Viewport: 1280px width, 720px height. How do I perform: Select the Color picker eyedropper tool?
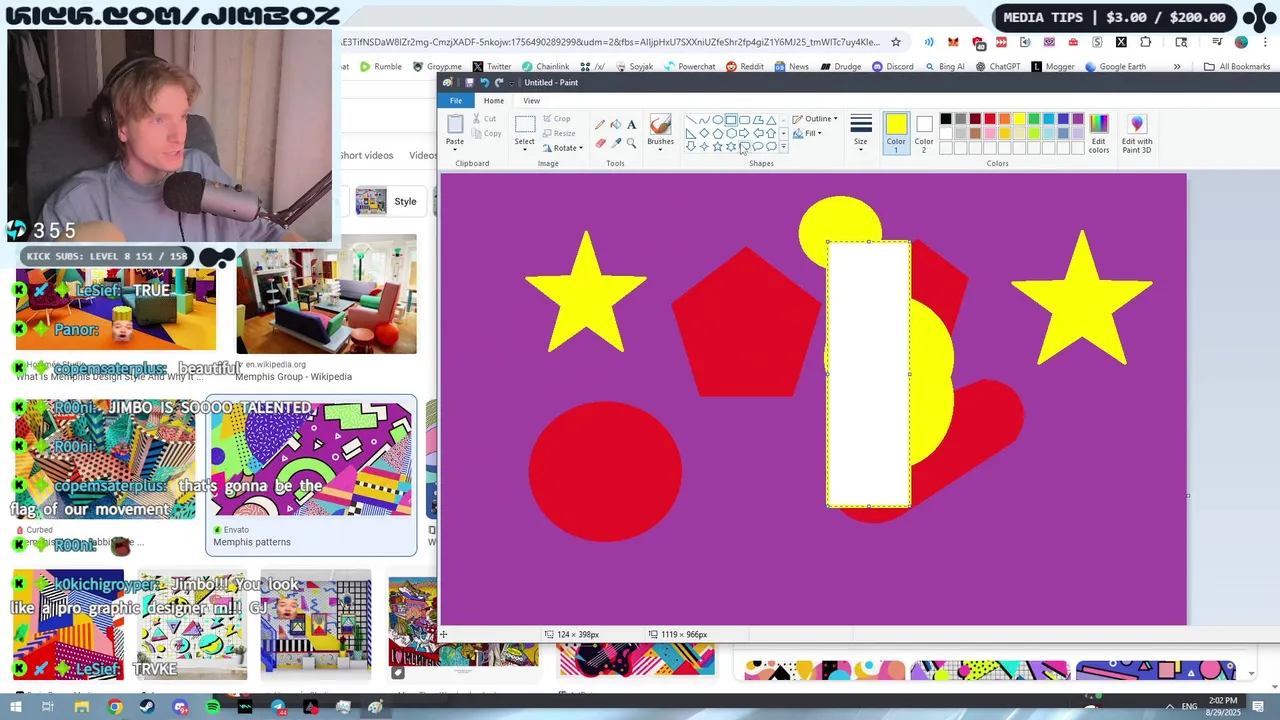coord(615,143)
